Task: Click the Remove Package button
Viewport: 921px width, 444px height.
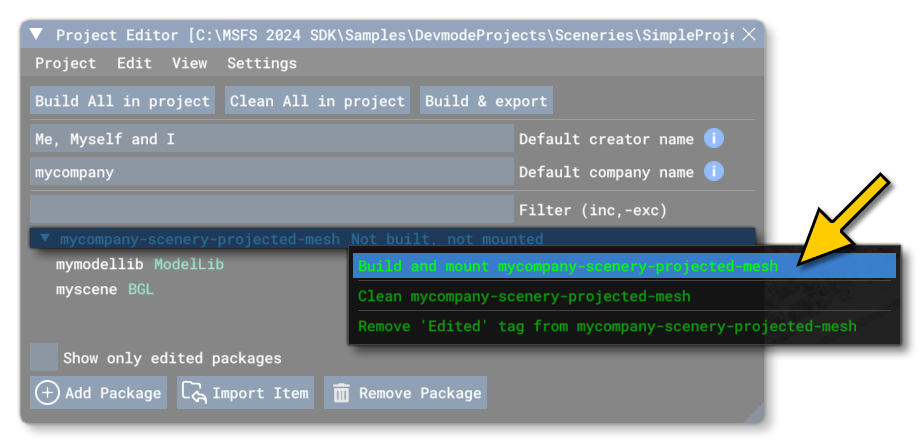Action: (x=405, y=393)
